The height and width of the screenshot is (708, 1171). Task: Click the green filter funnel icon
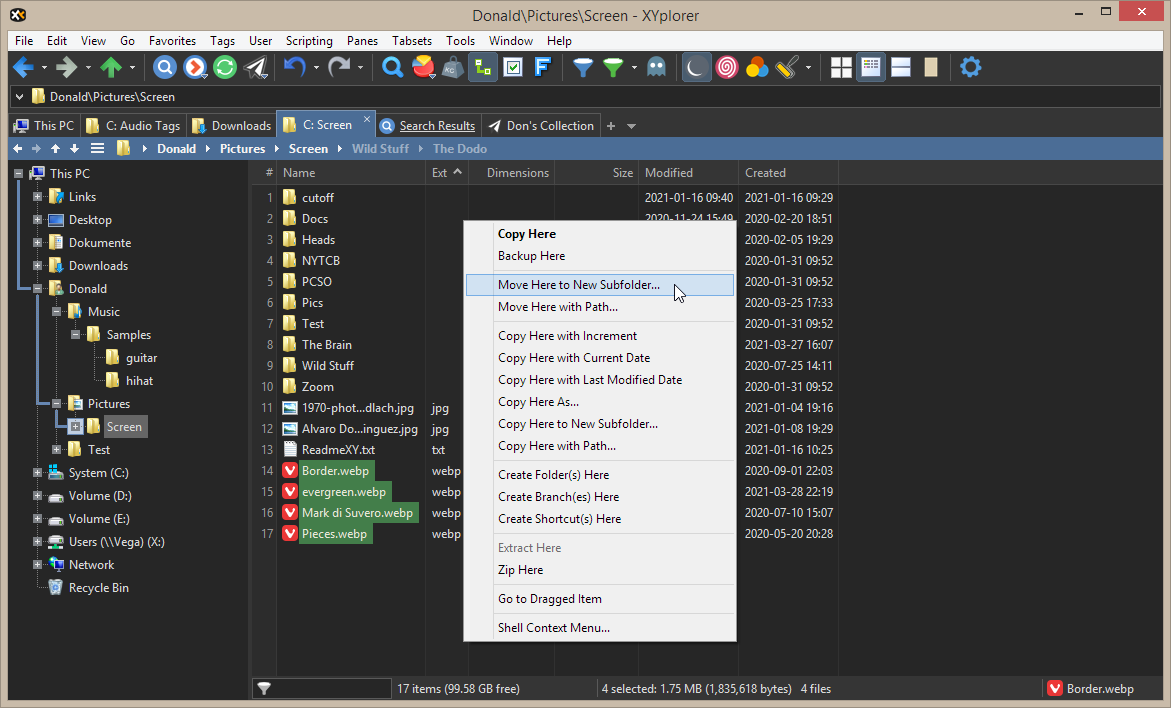click(613, 67)
